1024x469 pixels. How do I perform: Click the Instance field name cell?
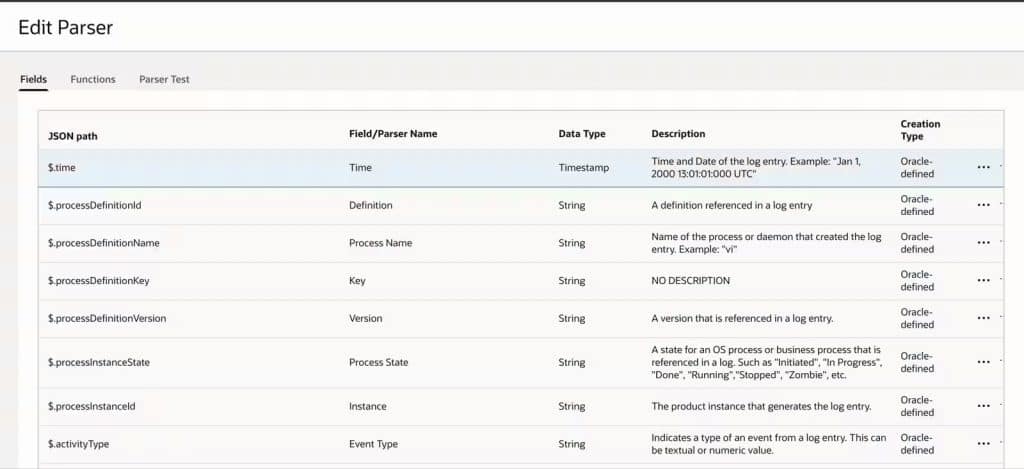click(368, 406)
